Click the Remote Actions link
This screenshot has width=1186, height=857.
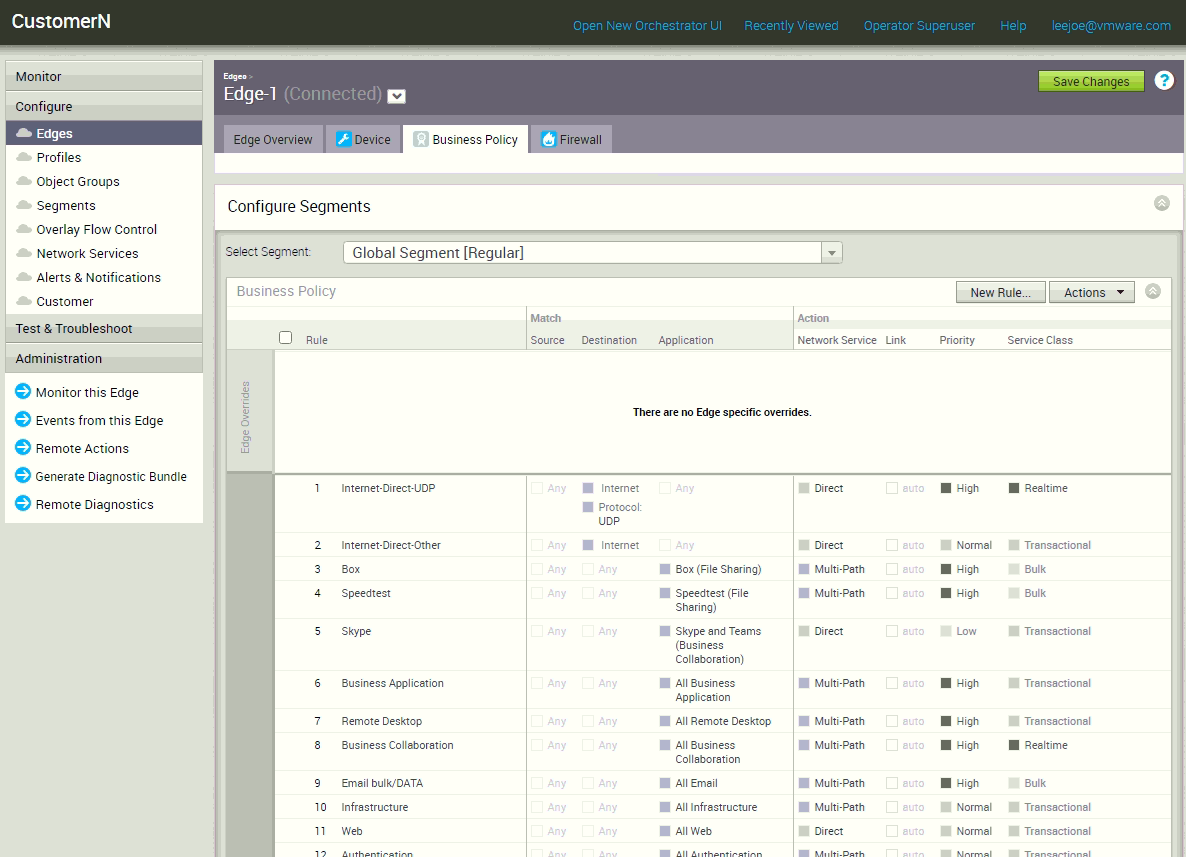82,449
